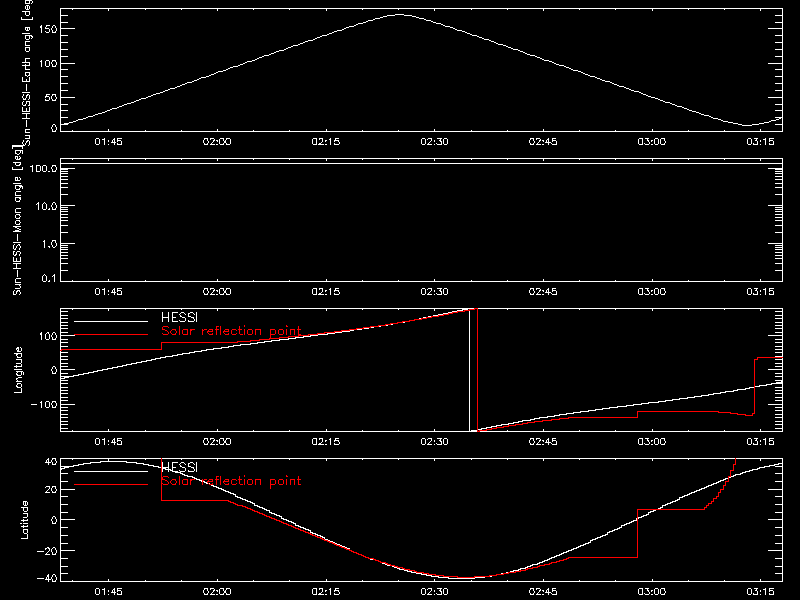Viewport: 800px width, 600px height.
Task: Click 'Solar reflection point' legend text in Latitude plot
Action: (231, 481)
